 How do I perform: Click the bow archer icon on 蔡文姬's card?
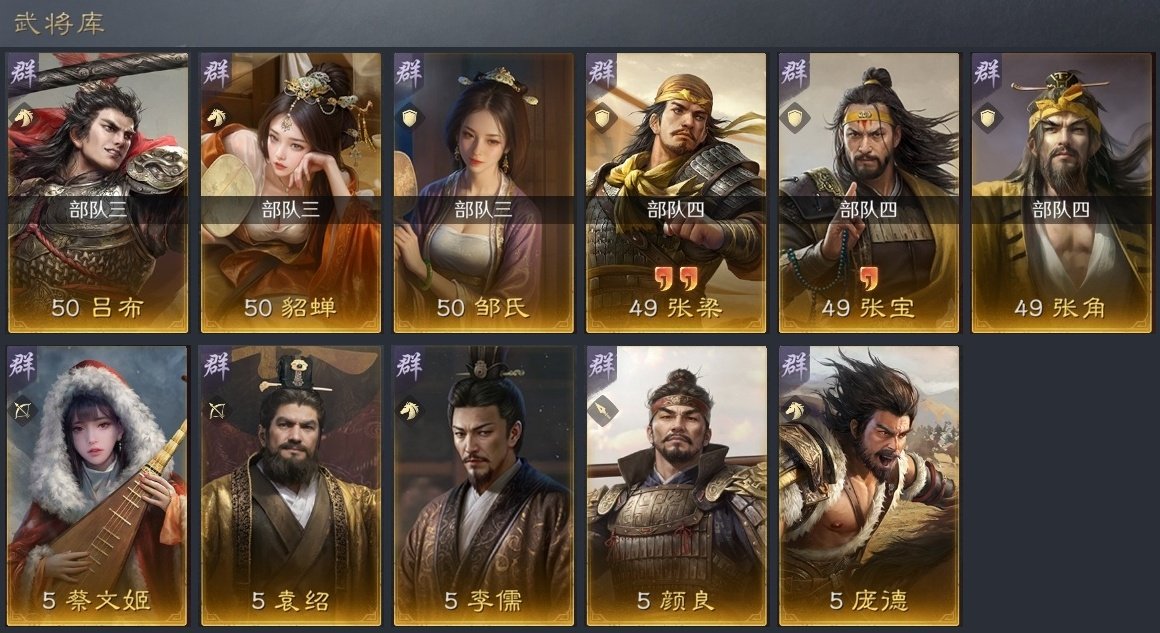[24, 410]
